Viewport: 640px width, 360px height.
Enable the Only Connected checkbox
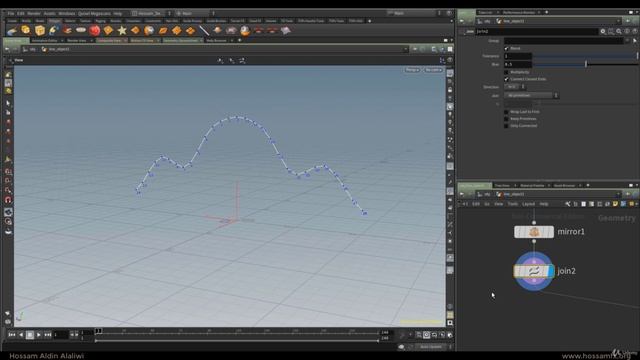(x=507, y=126)
